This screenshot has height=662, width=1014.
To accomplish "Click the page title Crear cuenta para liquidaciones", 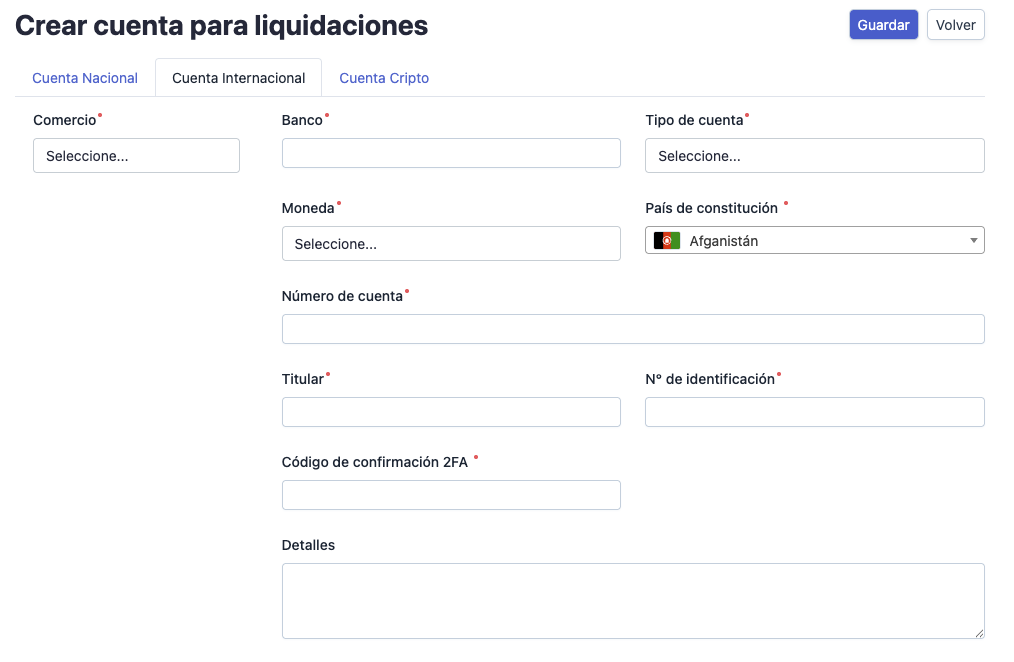I will [x=221, y=25].
